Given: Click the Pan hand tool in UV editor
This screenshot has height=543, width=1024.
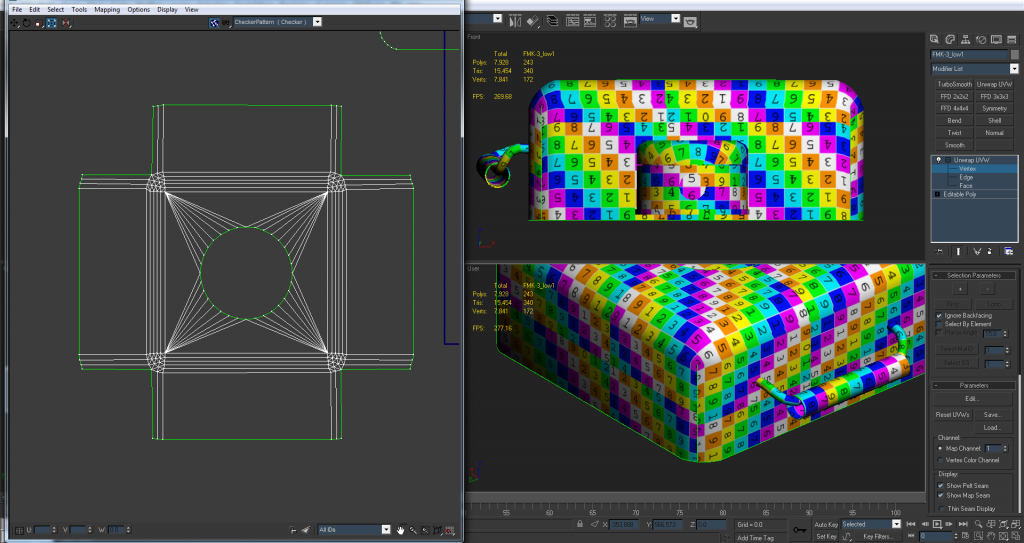Looking at the screenshot, I should pos(400,530).
